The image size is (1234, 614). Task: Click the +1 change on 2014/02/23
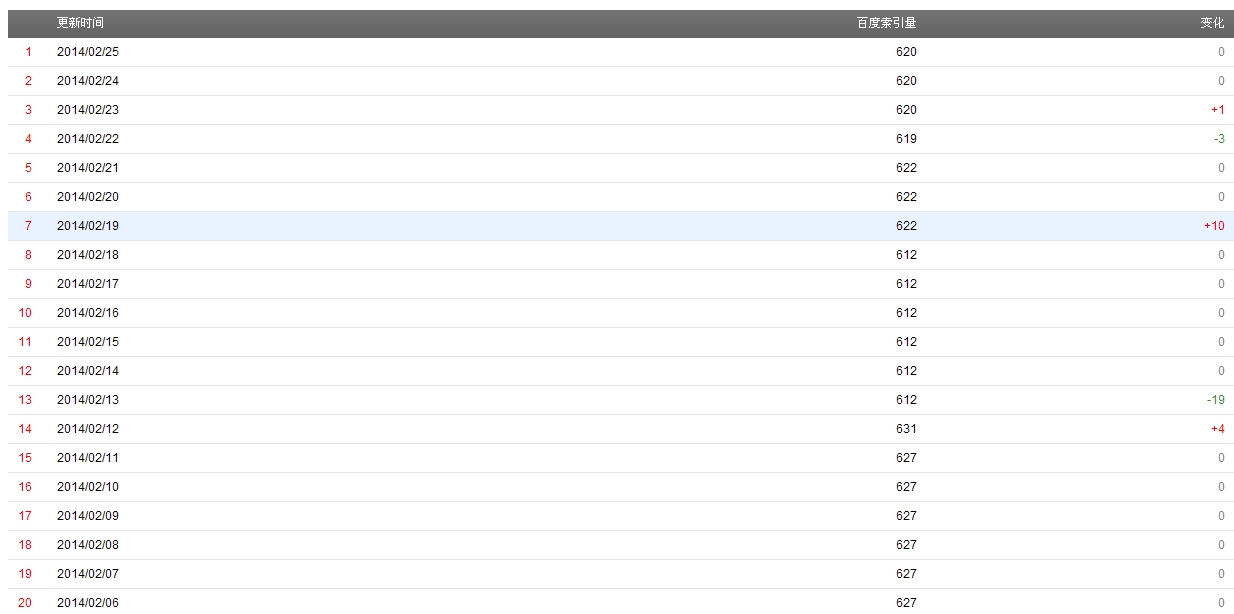click(x=1217, y=110)
